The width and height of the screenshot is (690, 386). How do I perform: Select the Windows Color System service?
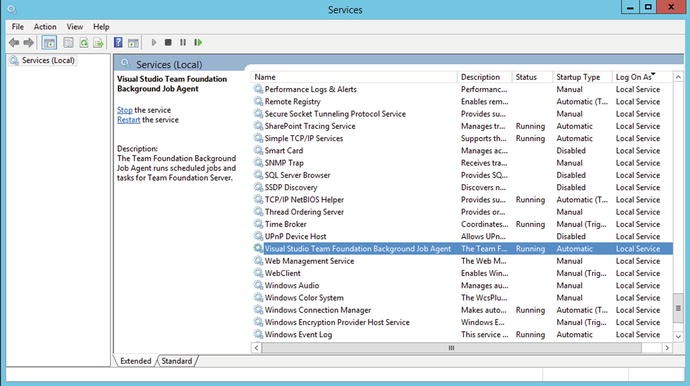pyautogui.click(x=462, y=298)
